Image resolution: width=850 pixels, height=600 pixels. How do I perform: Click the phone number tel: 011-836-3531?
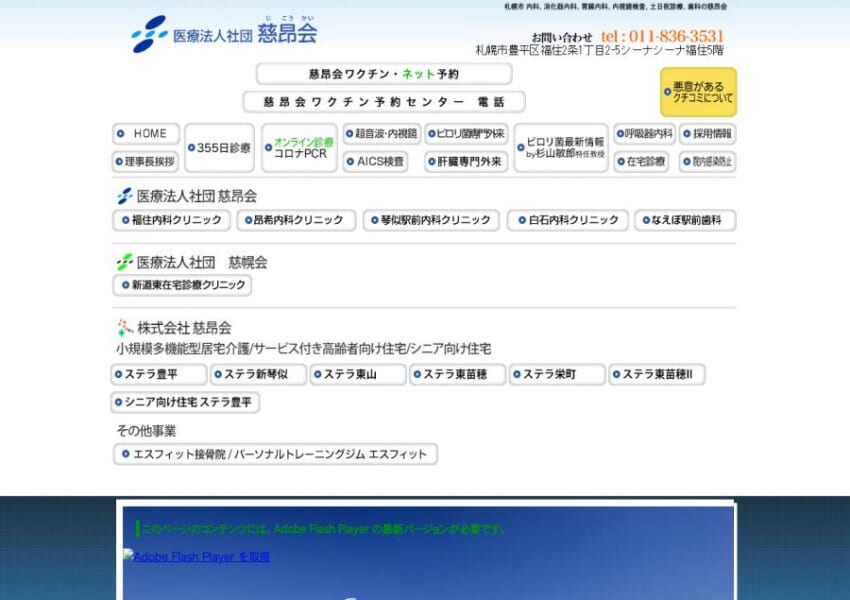pyautogui.click(x=662, y=36)
